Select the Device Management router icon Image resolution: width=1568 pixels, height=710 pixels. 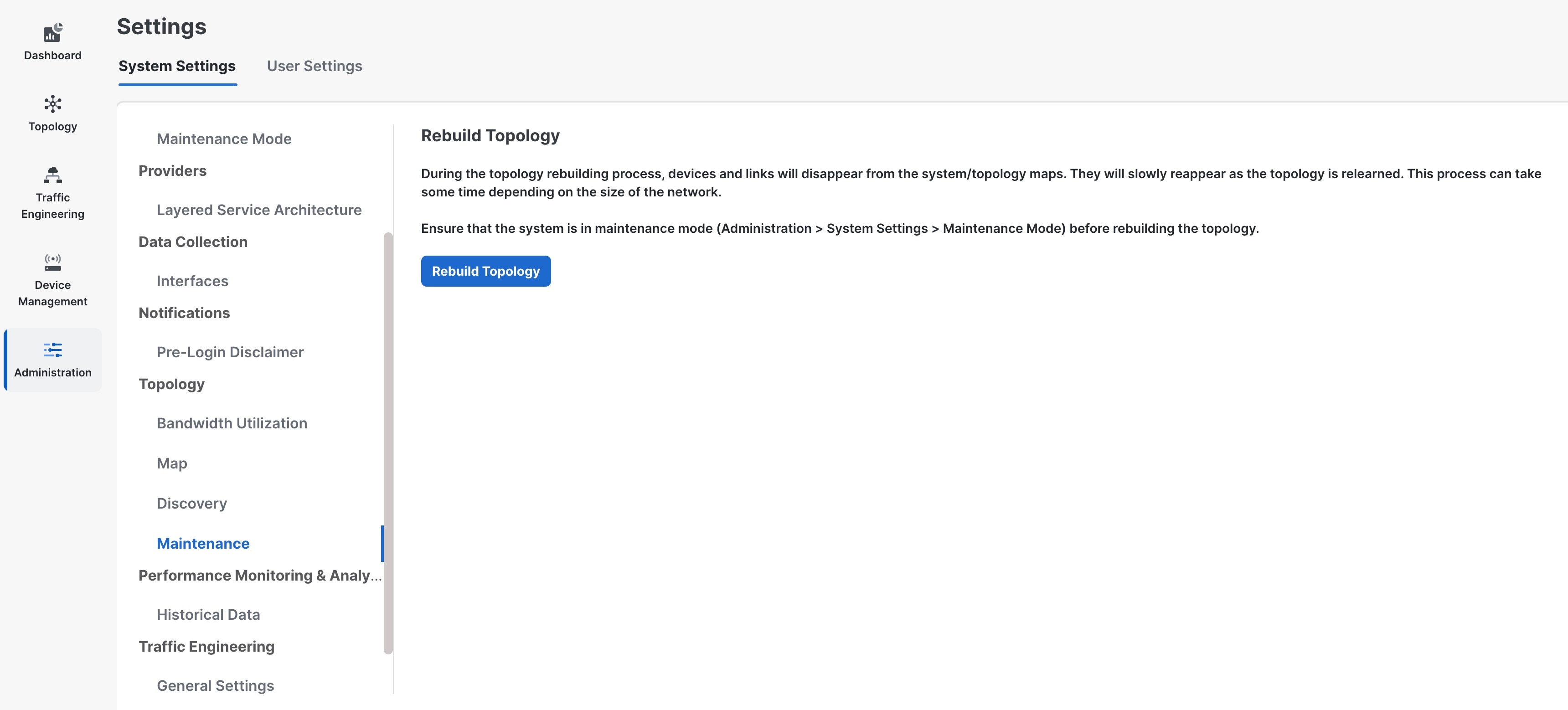tap(53, 262)
